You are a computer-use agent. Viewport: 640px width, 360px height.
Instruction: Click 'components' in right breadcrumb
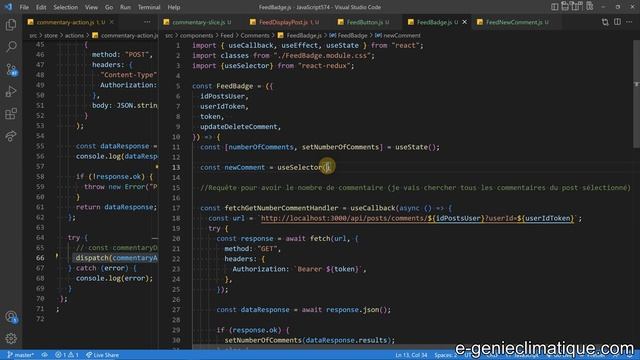pos(197,36)
